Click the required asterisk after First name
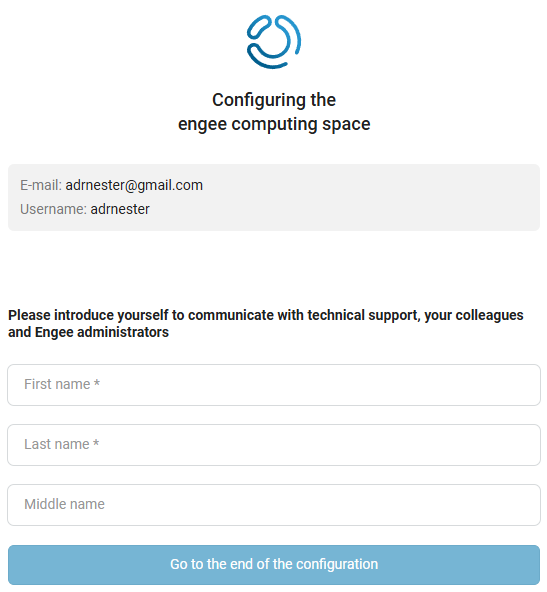Image resolution: width=547 pixels, height=592 pixels. (97, 383)
